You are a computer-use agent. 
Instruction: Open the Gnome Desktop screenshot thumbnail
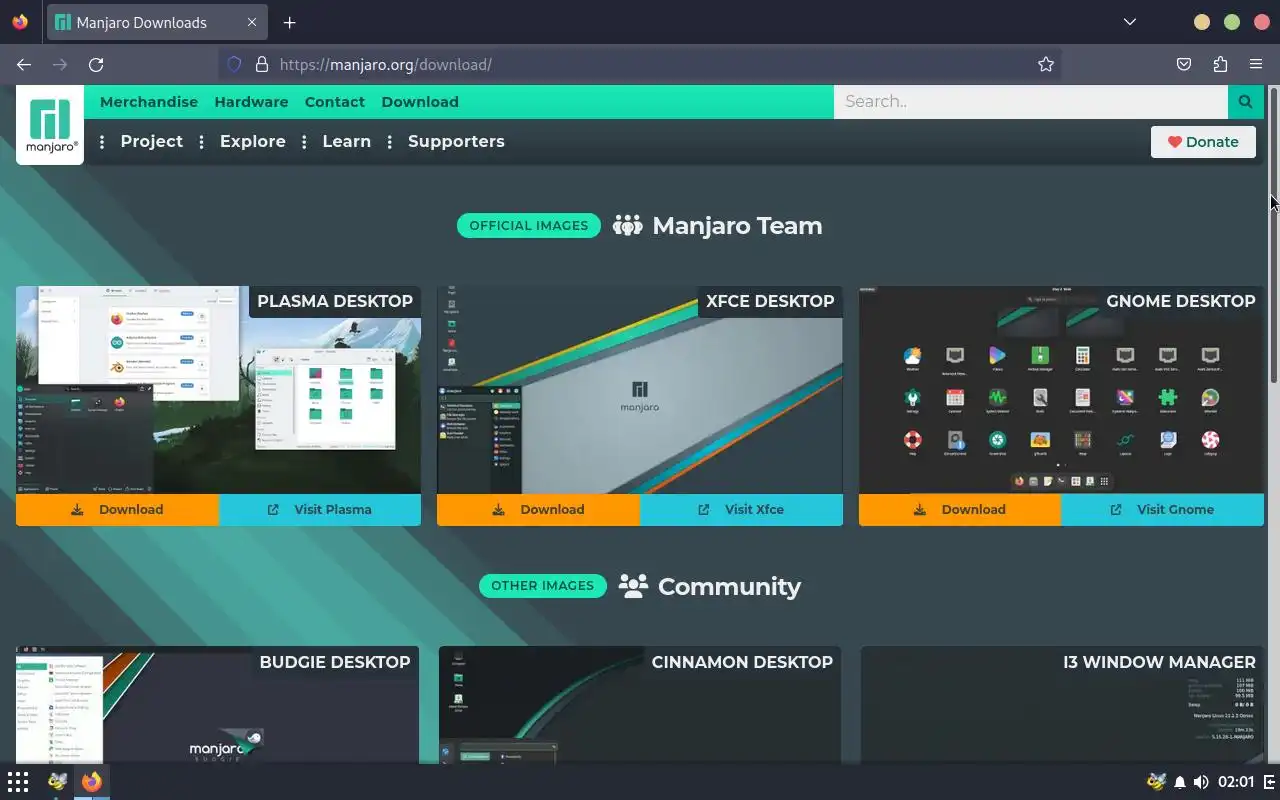(x=1061, y=390)
